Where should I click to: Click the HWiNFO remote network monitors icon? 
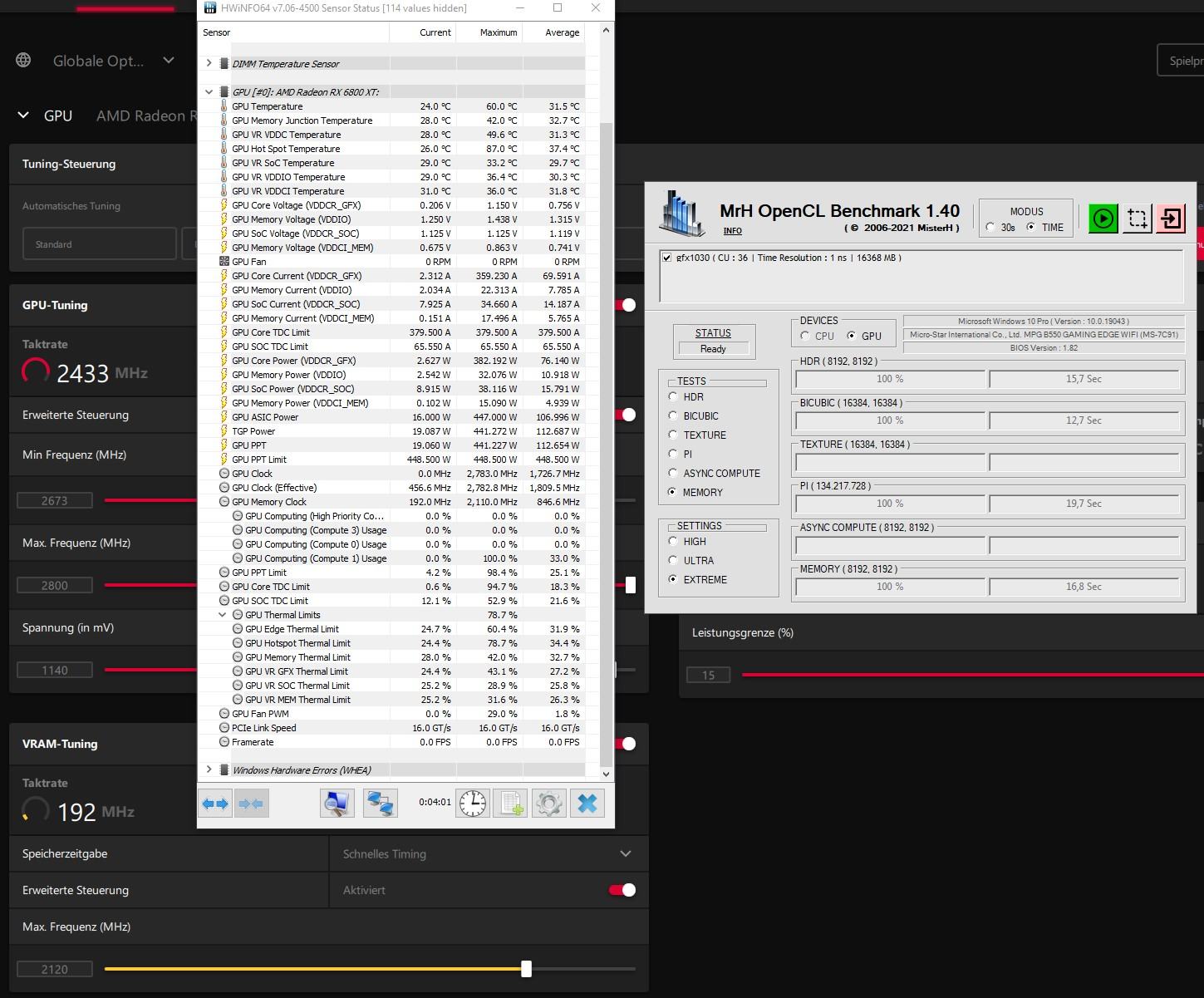click(381, 804)
